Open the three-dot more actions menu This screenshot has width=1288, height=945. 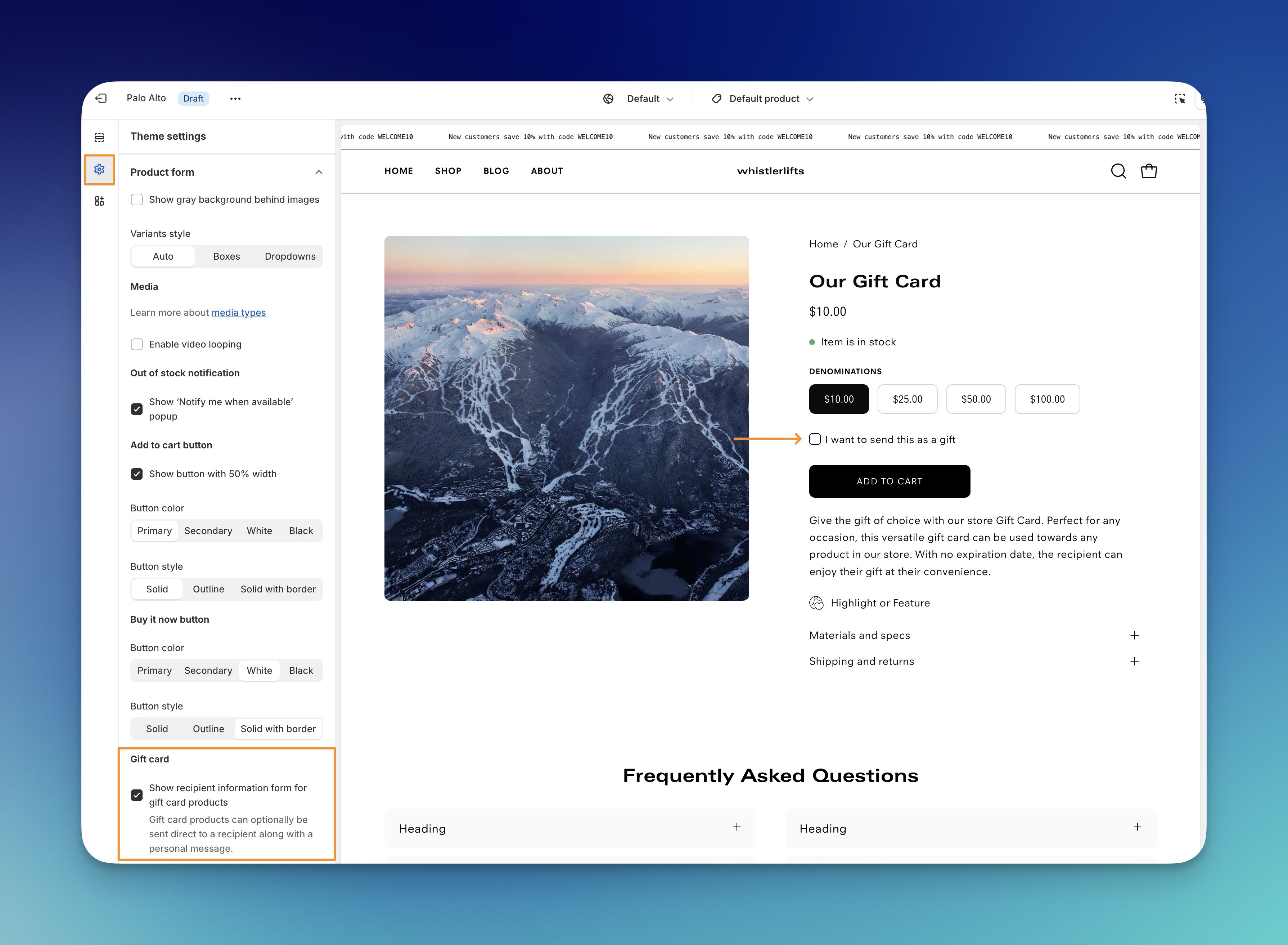[x=235, y=98]
